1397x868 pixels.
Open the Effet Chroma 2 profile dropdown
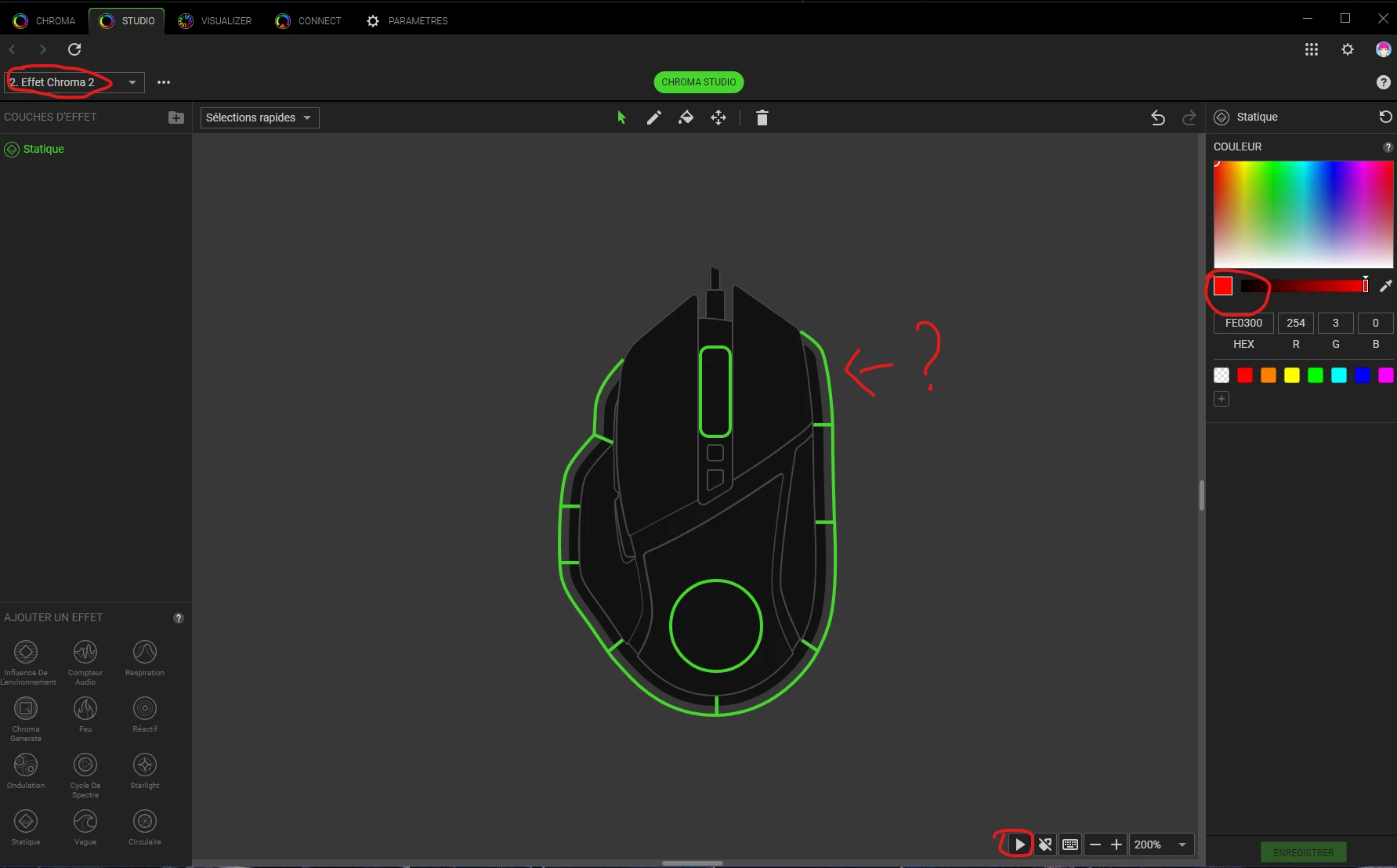click(74, 82)
